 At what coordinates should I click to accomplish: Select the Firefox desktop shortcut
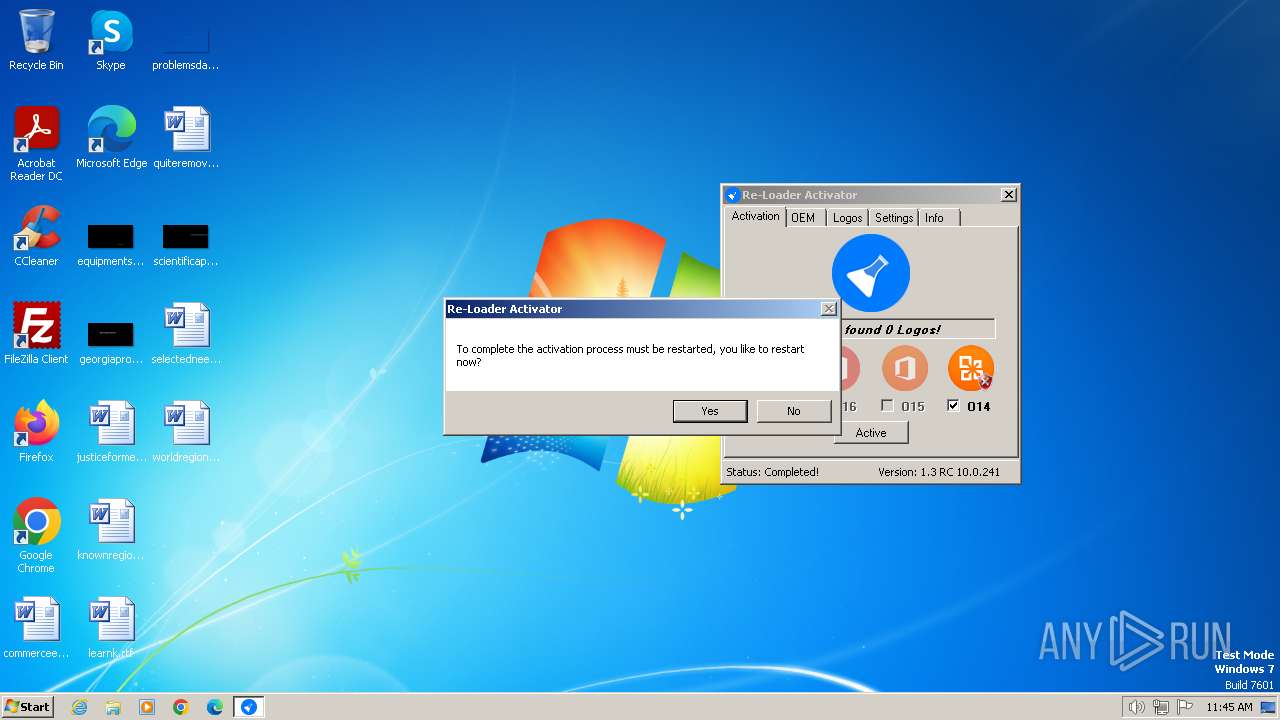36,432
